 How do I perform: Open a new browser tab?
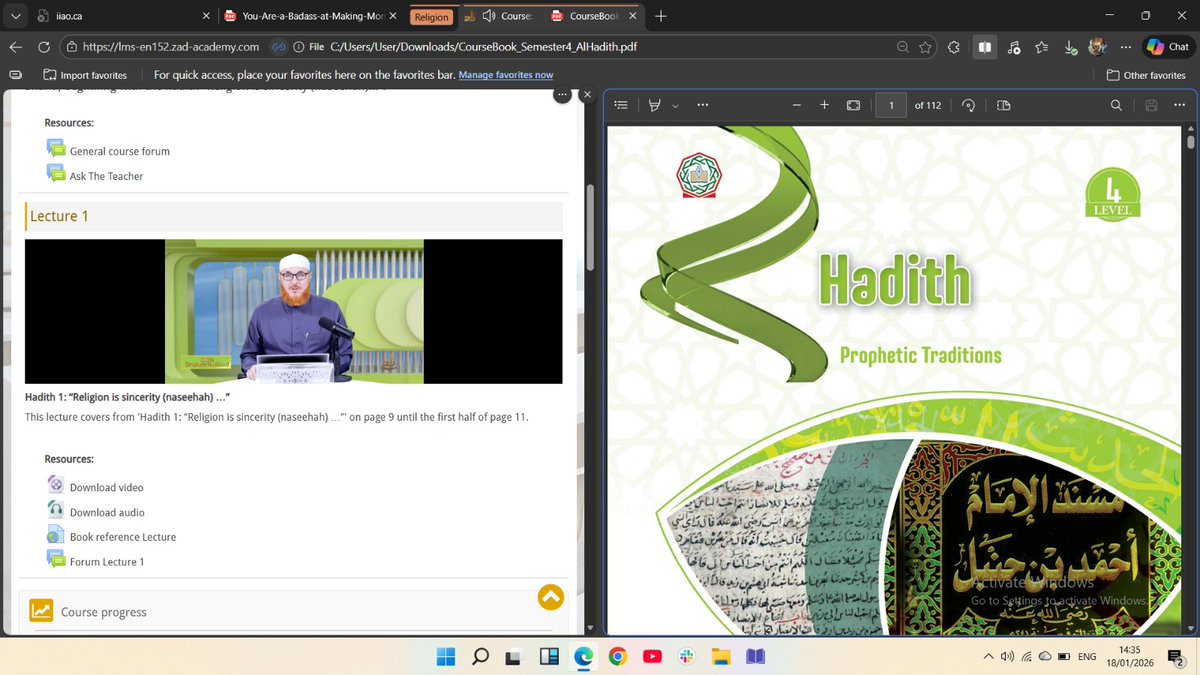click(661, 16)
